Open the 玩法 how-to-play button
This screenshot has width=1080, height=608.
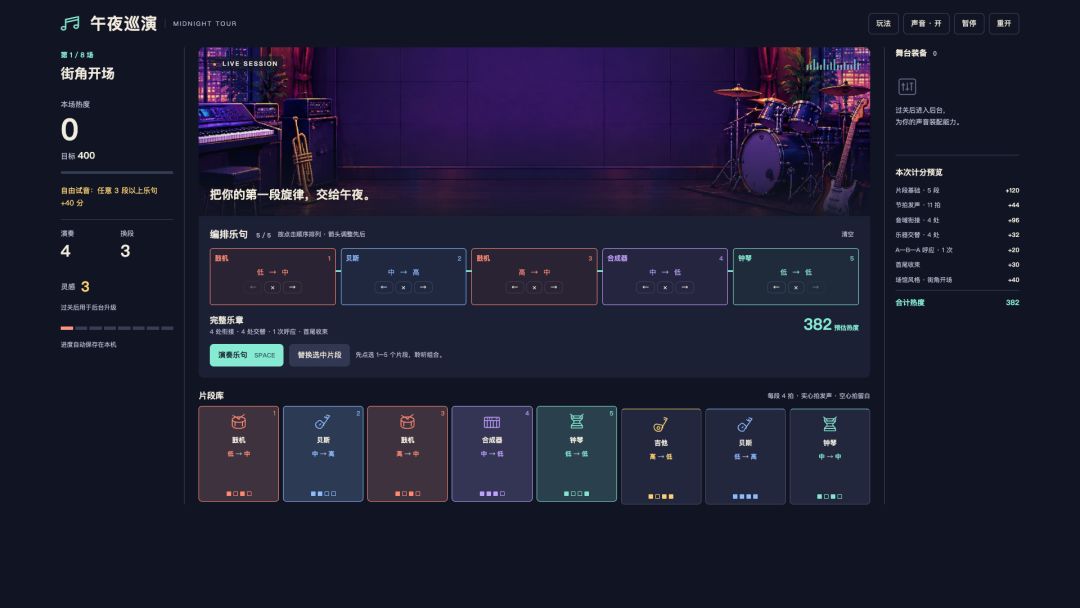coord(883,23)
